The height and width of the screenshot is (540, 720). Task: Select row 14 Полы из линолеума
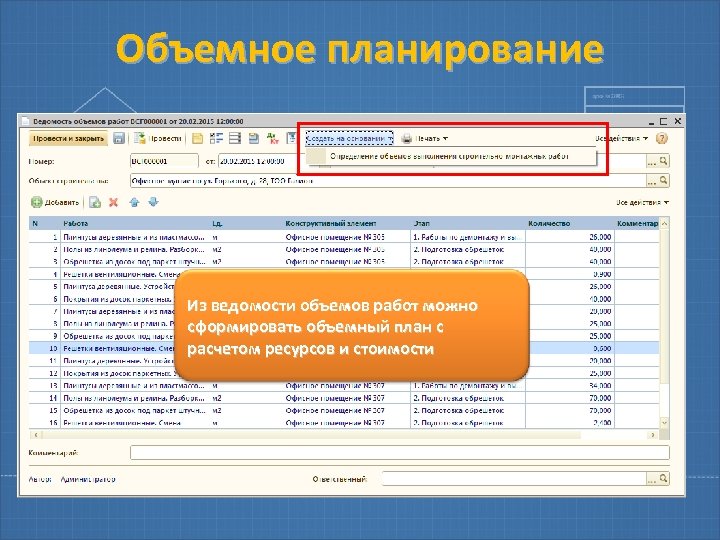tap(344, 398)
